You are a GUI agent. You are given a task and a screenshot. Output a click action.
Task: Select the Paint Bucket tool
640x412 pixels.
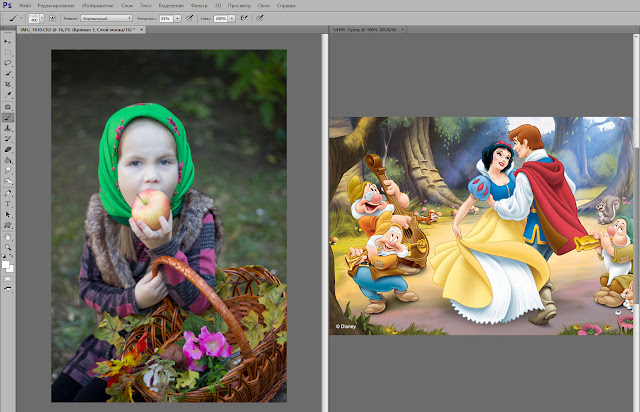tap(8, 160)
